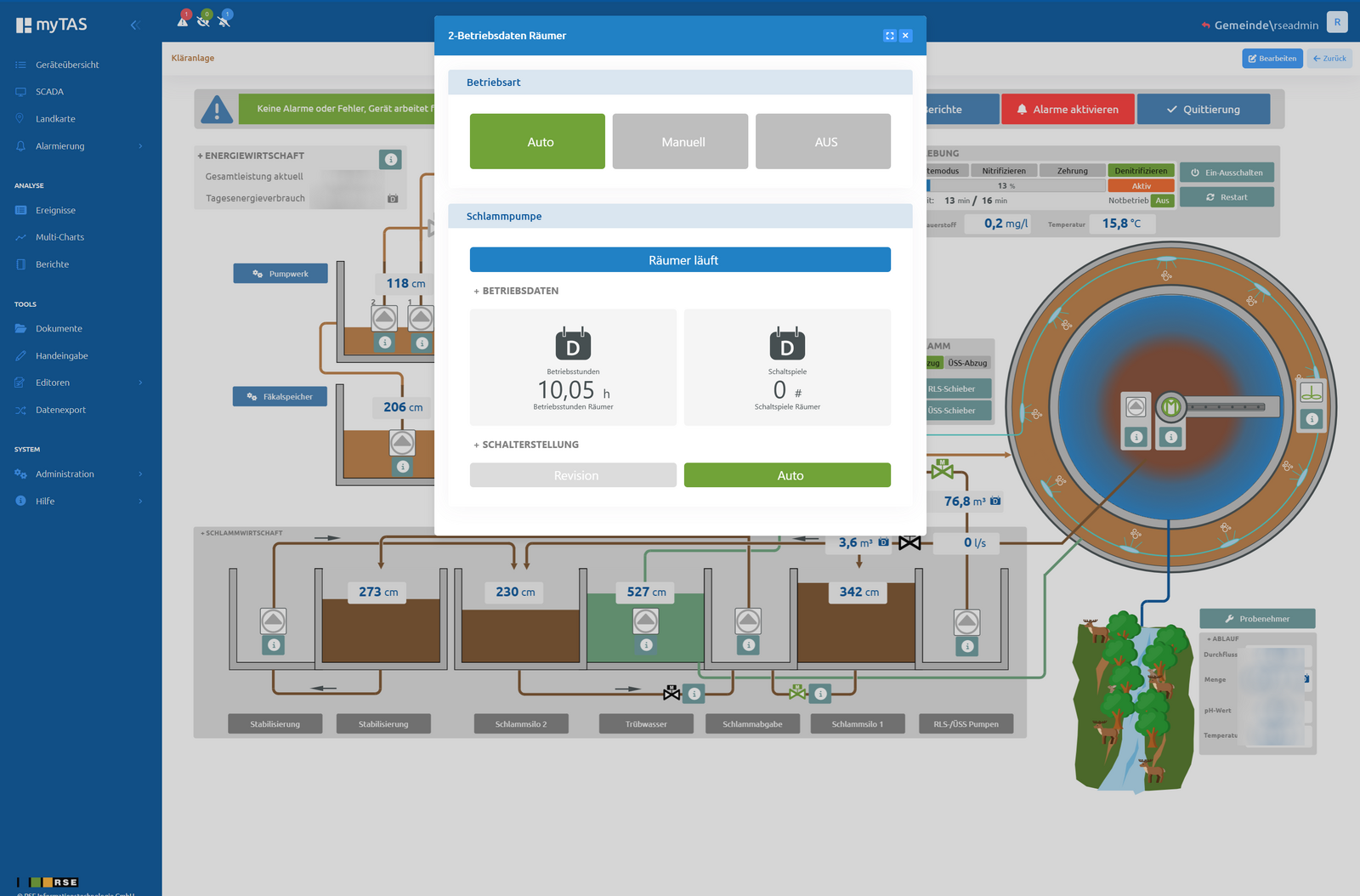Set Schalterstellung to Auto
This screenshot has width=1360, height=896.
(x=787, y=475)
